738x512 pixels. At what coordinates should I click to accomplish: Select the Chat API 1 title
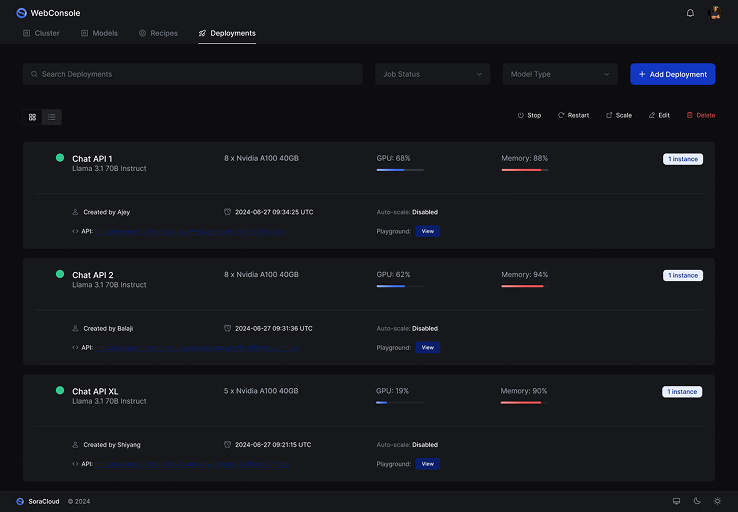tap(92, 159)
